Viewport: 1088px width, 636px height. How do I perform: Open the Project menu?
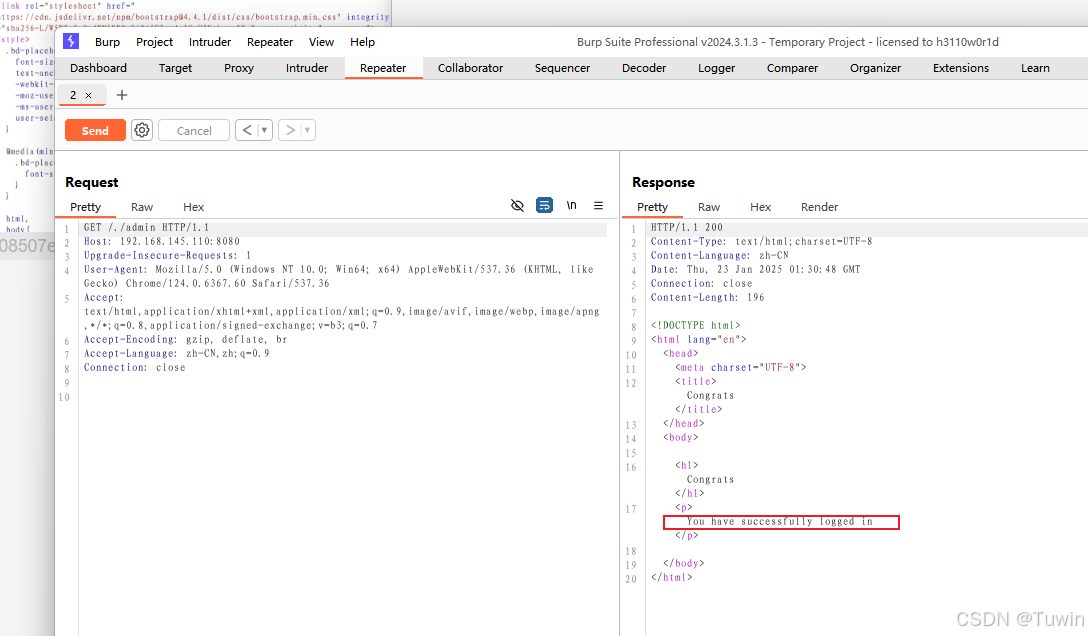[x=154, y=42]
